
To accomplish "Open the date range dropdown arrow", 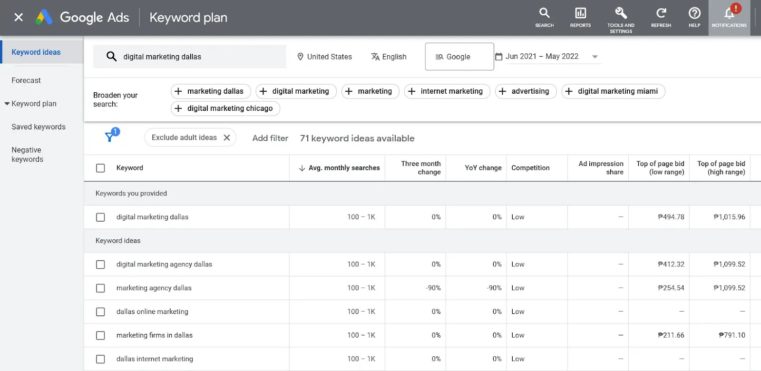I will pyautogui.click(x=595, y=57).
